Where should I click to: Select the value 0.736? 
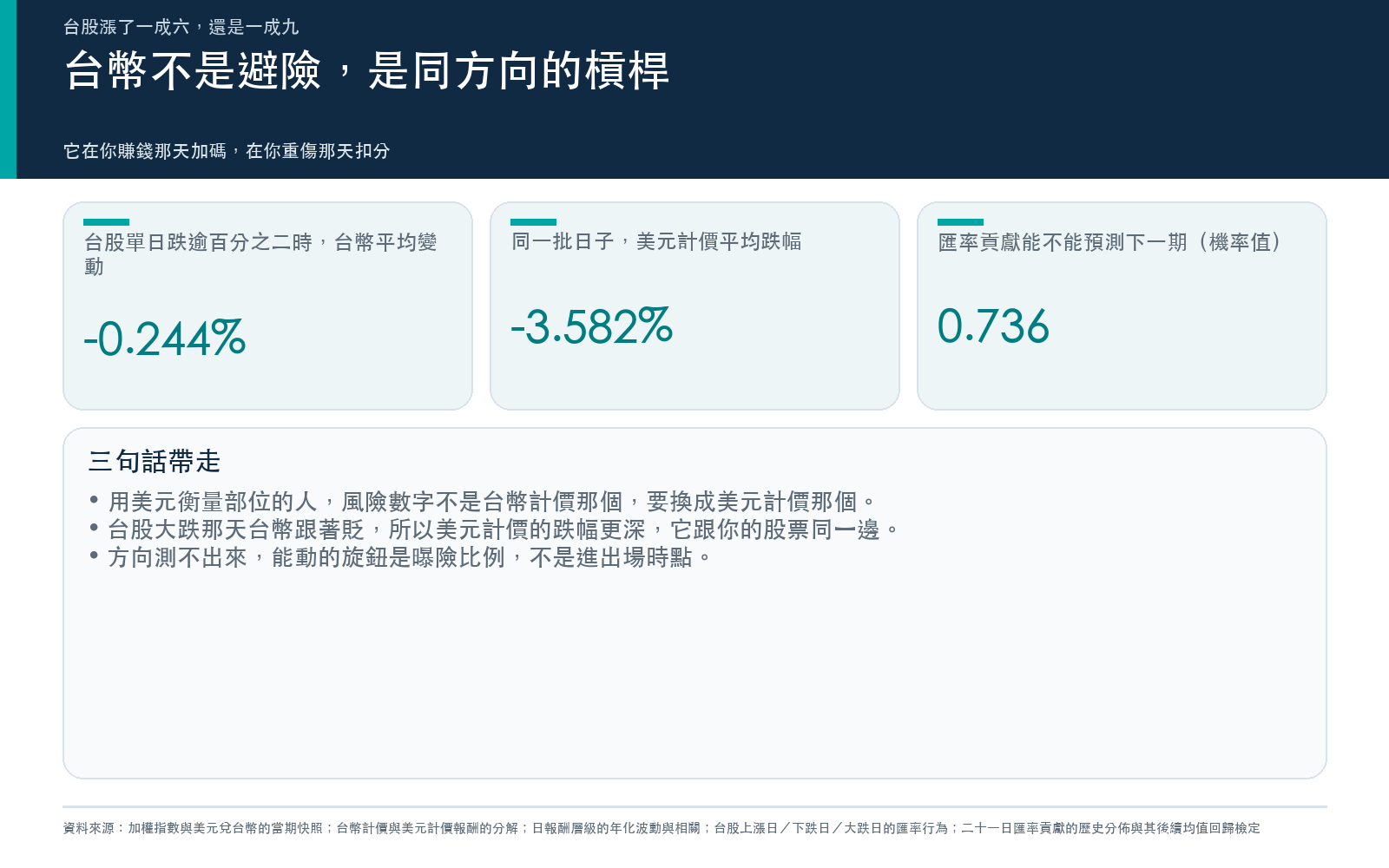[993, 326]
